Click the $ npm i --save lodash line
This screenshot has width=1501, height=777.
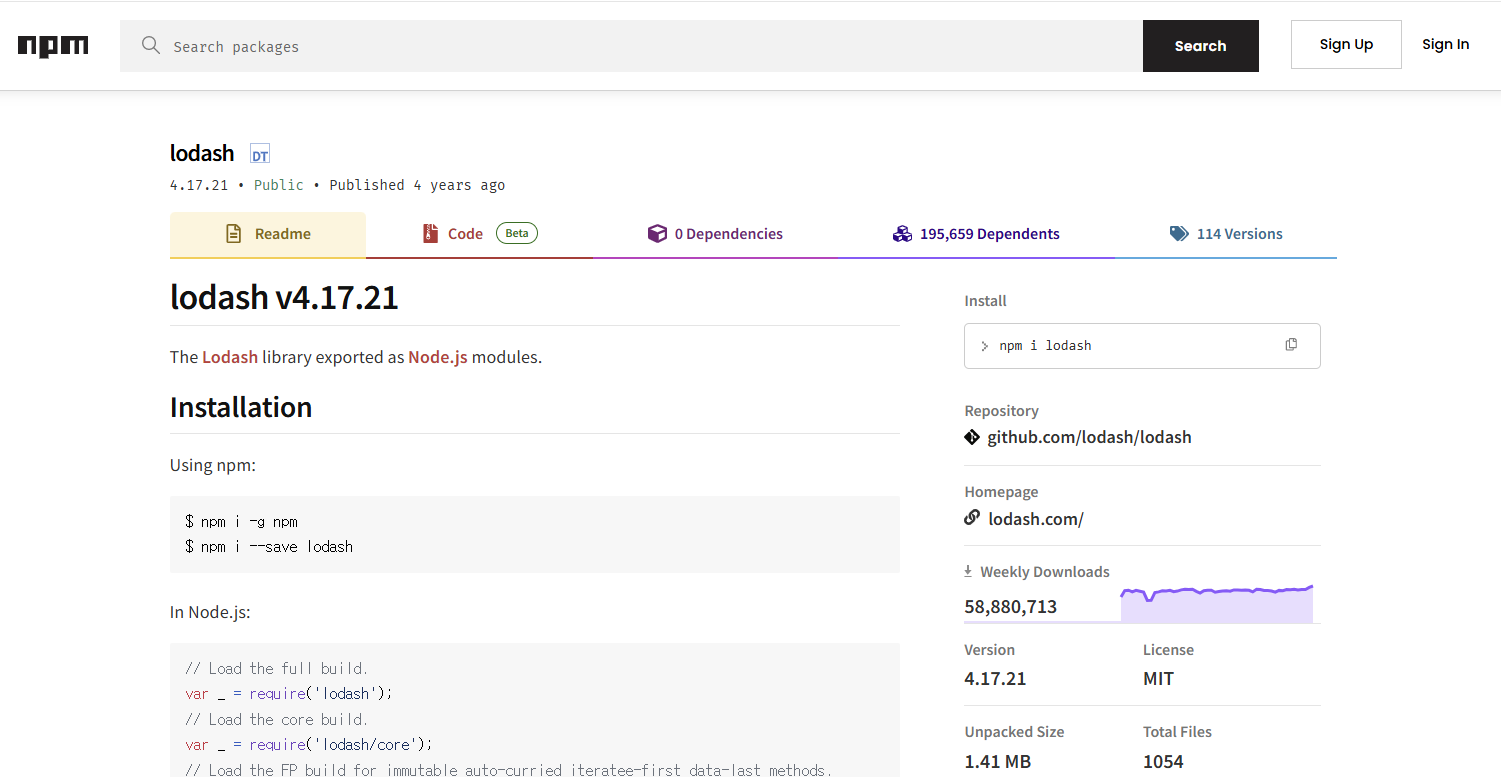click(269, 547)
